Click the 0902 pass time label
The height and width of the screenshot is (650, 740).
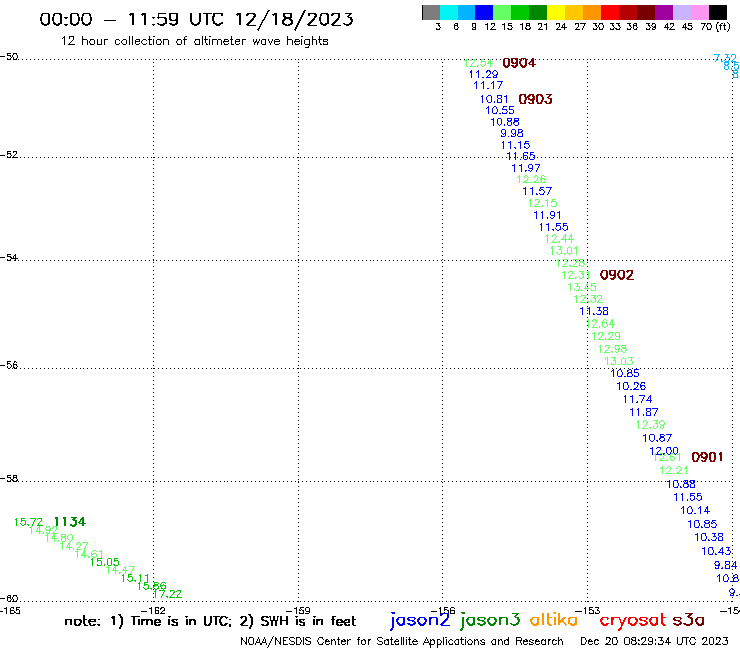pos(616,275)
